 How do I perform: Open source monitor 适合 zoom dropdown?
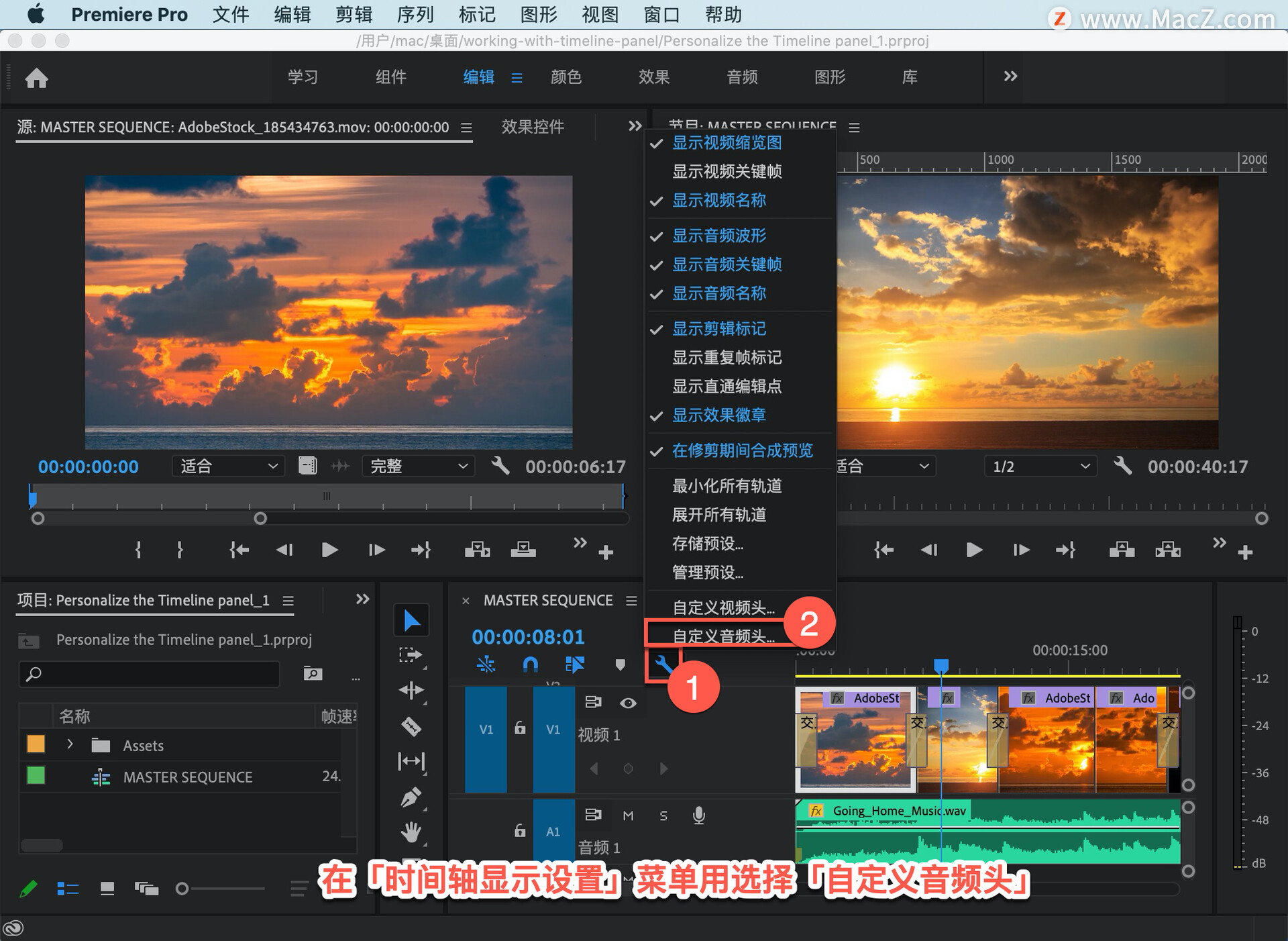228,466
